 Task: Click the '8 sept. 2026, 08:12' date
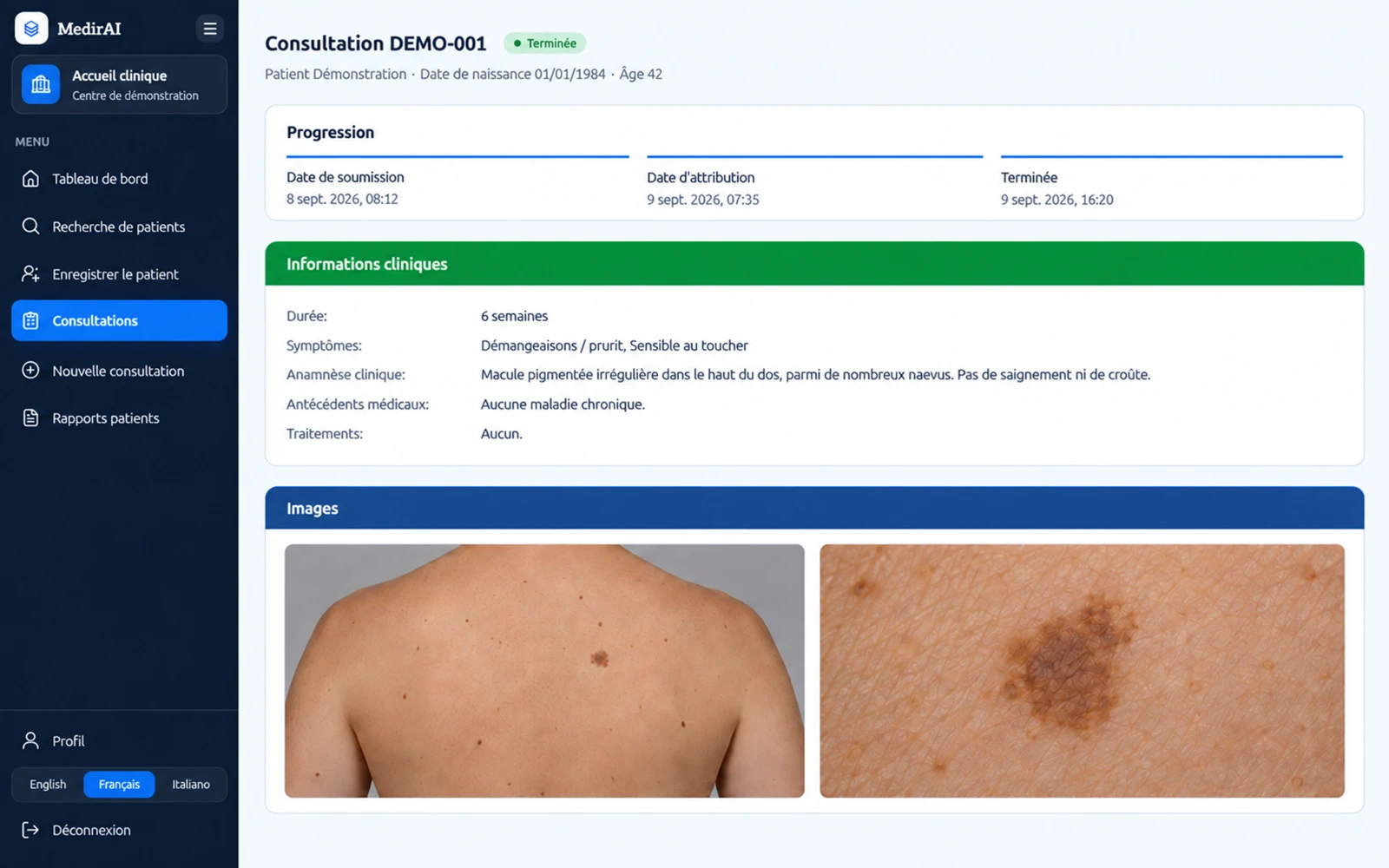point(342,200)
